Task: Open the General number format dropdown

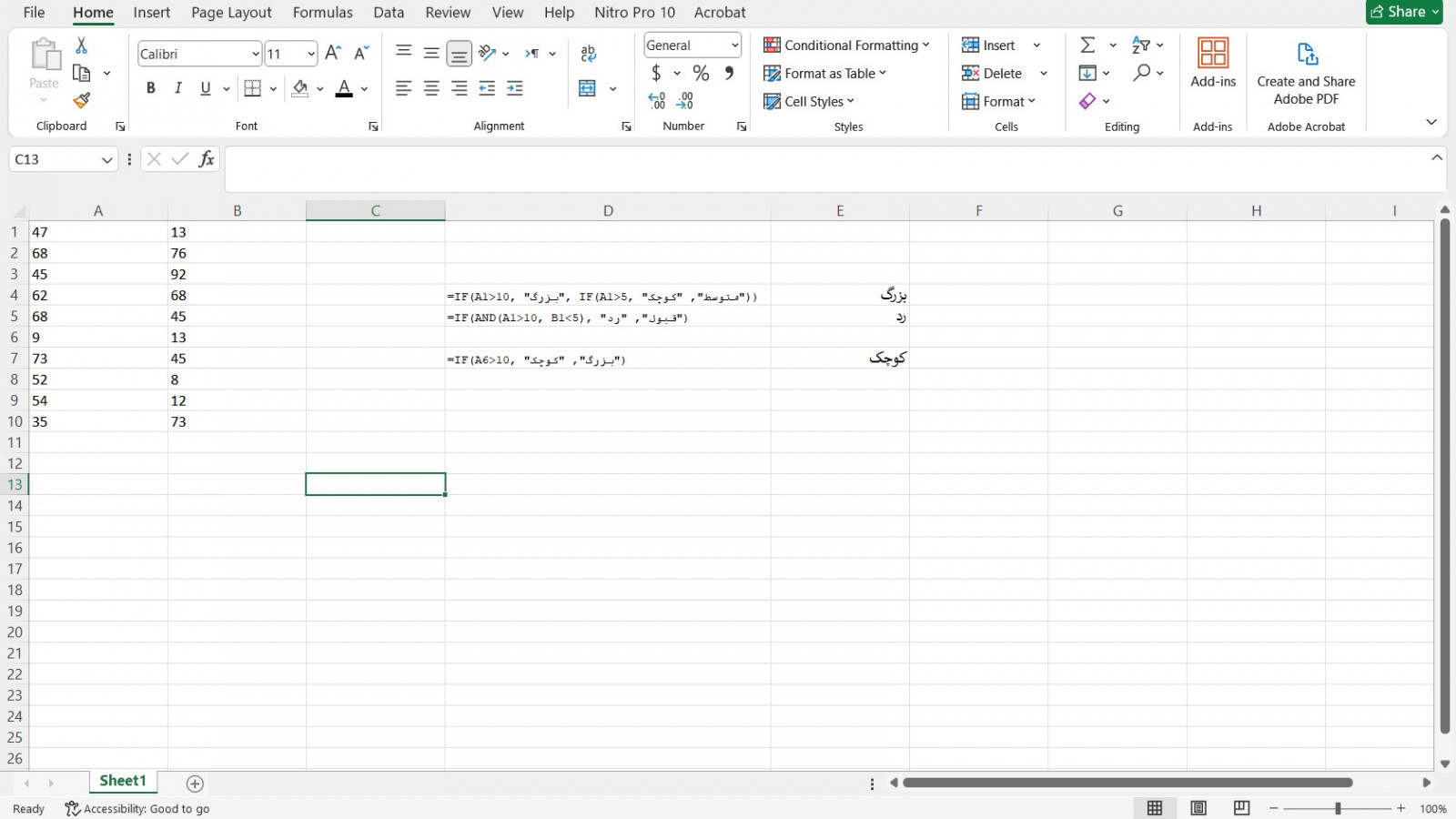Action: click(x=734, y=45)
